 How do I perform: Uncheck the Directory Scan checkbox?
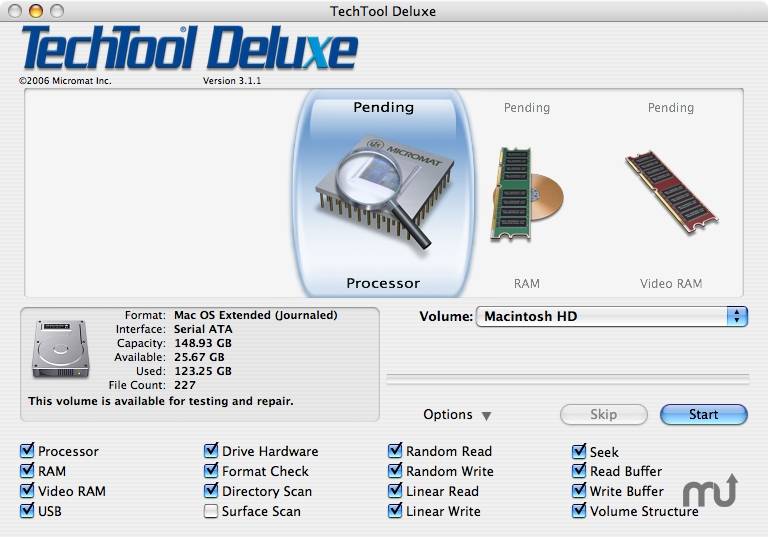point(211,490)
